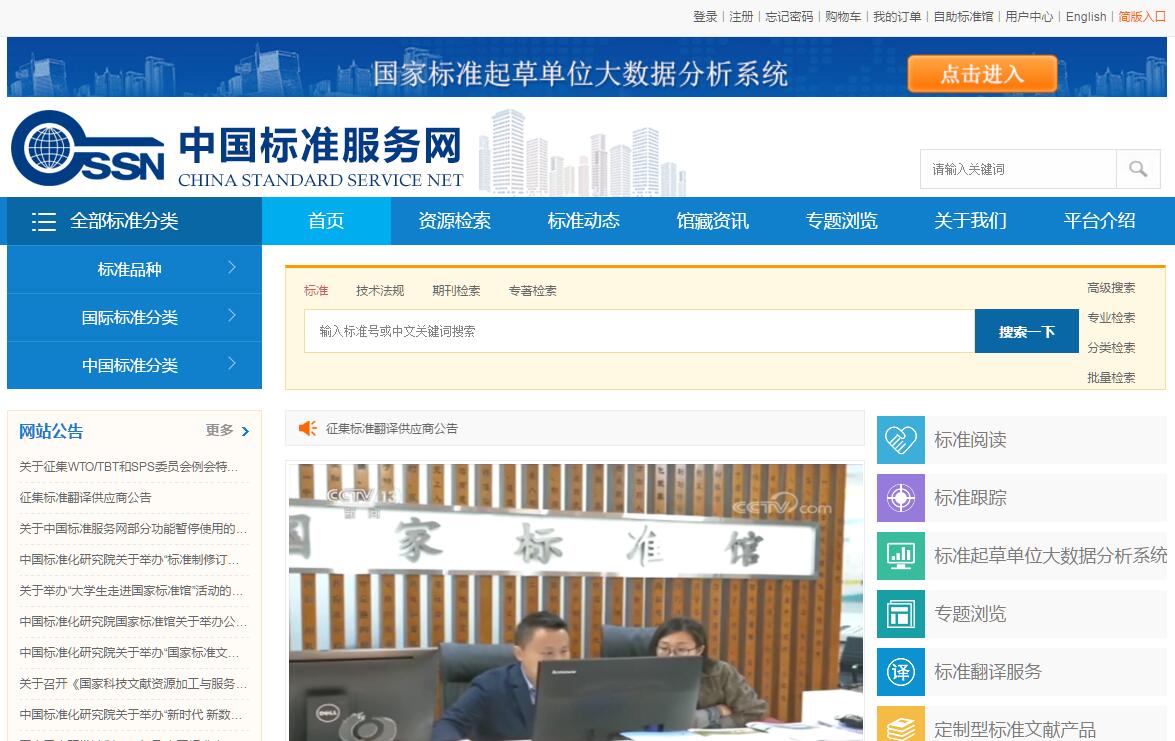This screenshot has height=741, width=1175.
Task: Open the 标准阅读 handshake icon
Action: (901, 440)
